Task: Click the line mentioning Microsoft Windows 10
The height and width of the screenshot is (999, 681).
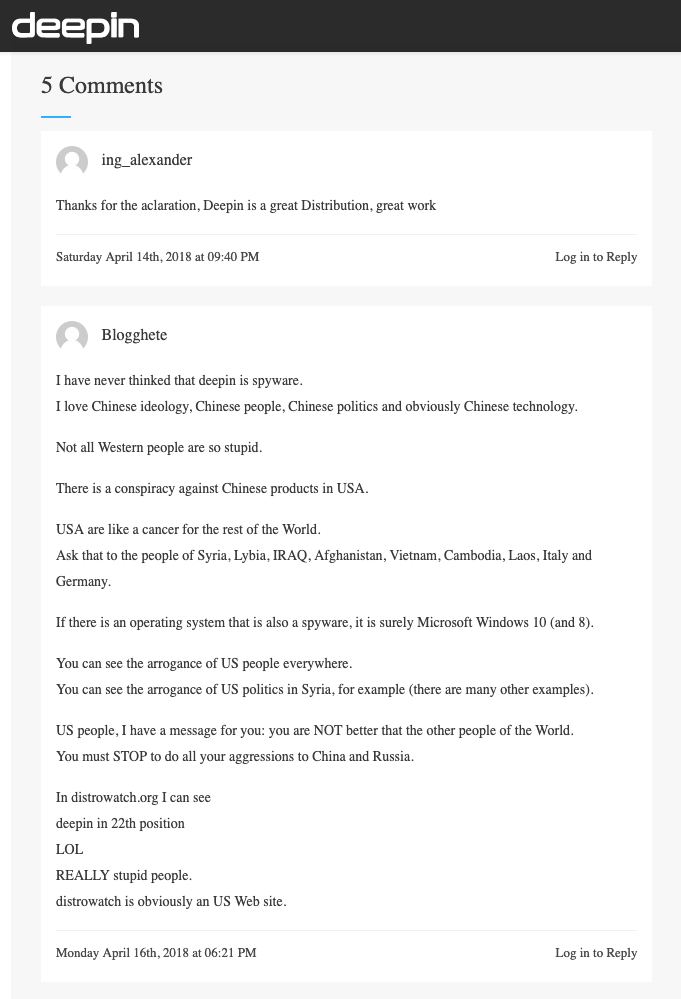Action: click(325, 623)
